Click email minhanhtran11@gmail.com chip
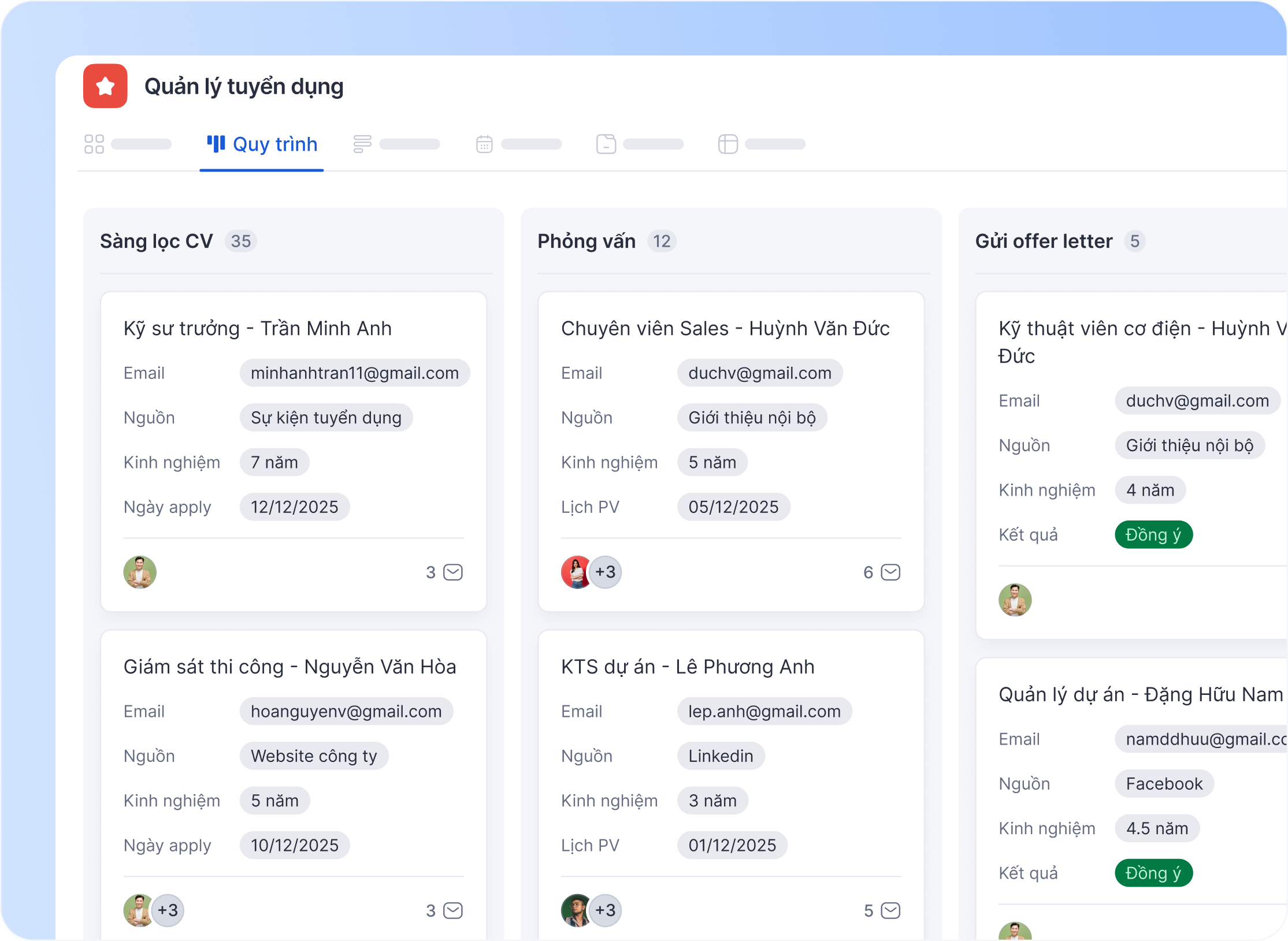This screenshot has height=941, width=1288. coord(355,373)
